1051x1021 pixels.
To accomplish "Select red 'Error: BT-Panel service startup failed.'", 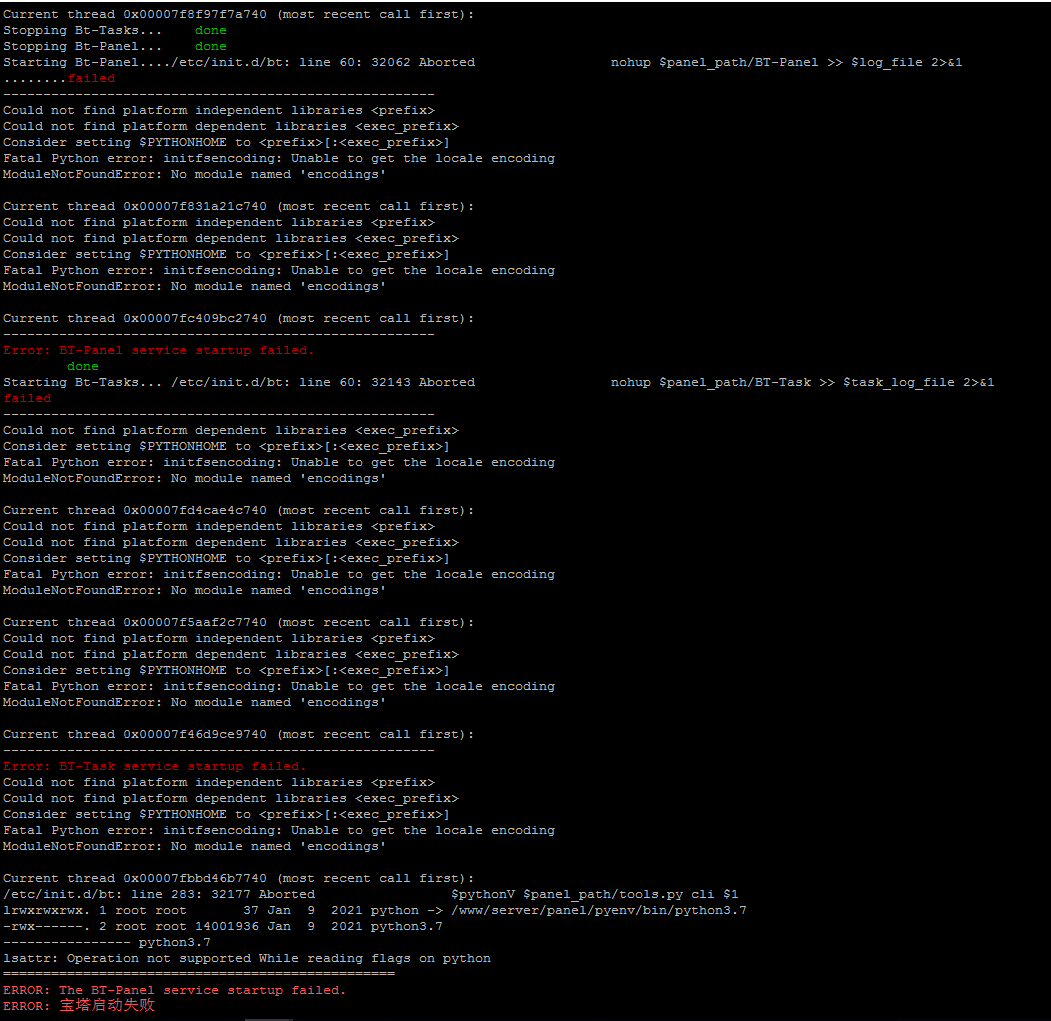I will [158, 351].
